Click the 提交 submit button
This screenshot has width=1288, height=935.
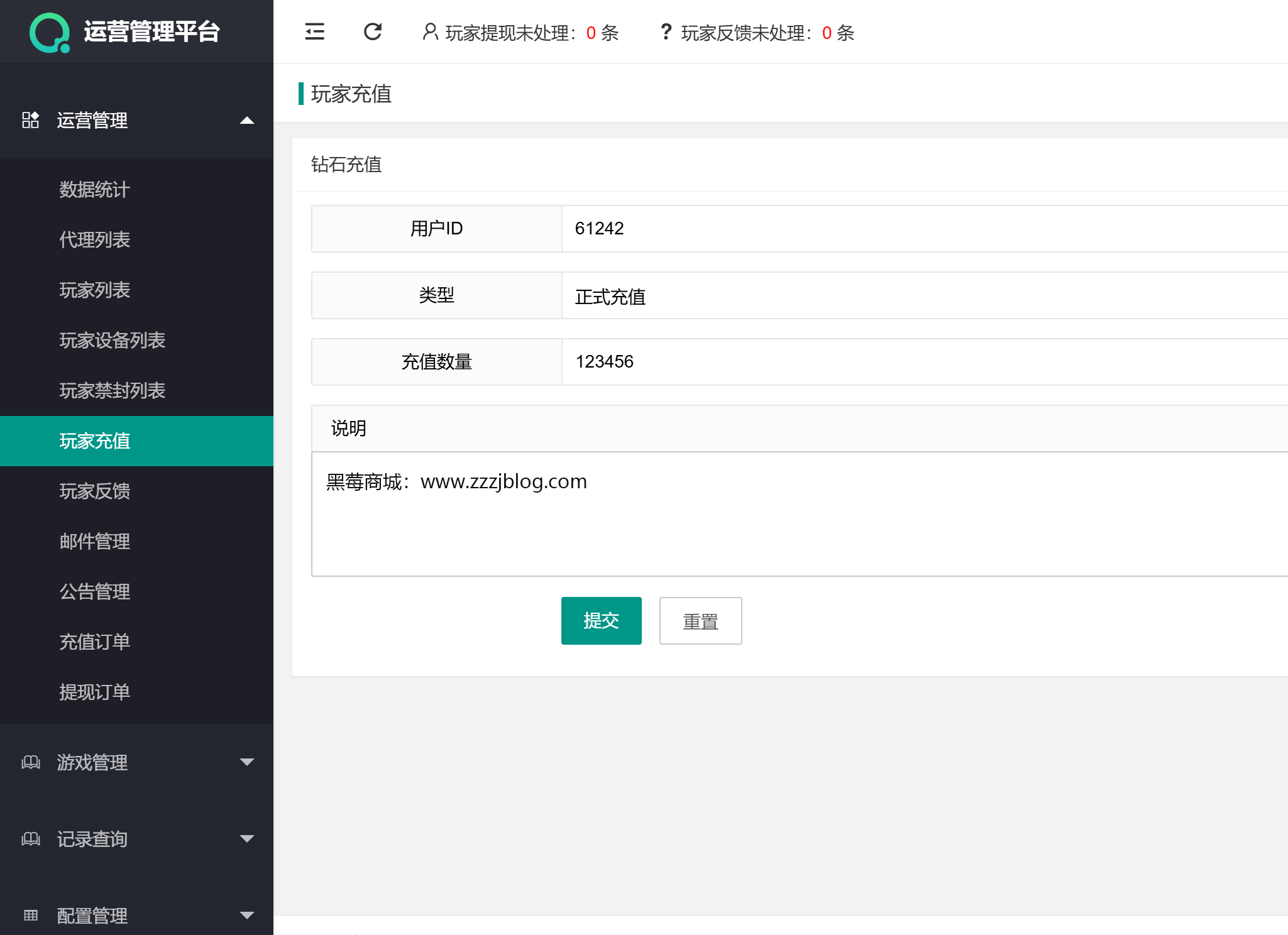(x=601, y=620)
